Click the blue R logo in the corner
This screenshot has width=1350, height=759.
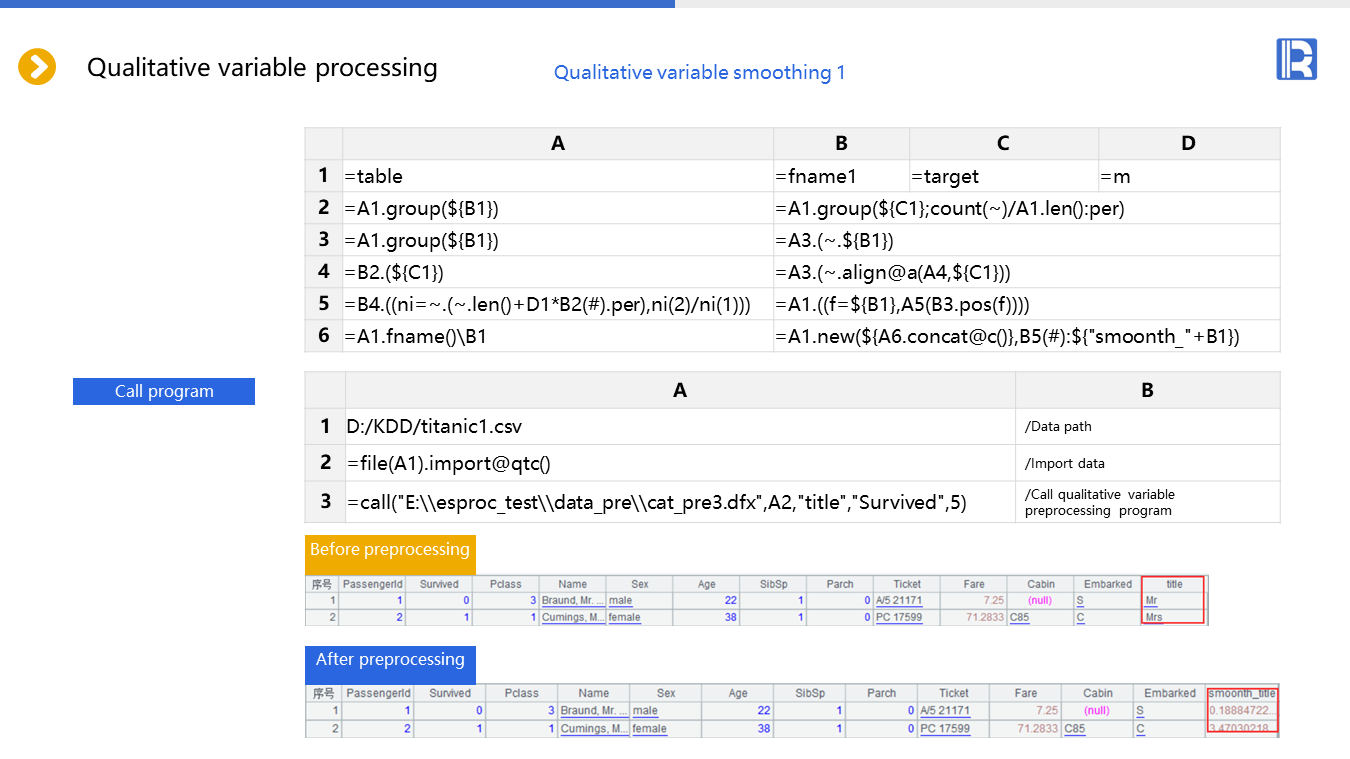[x=1296, y=59]
